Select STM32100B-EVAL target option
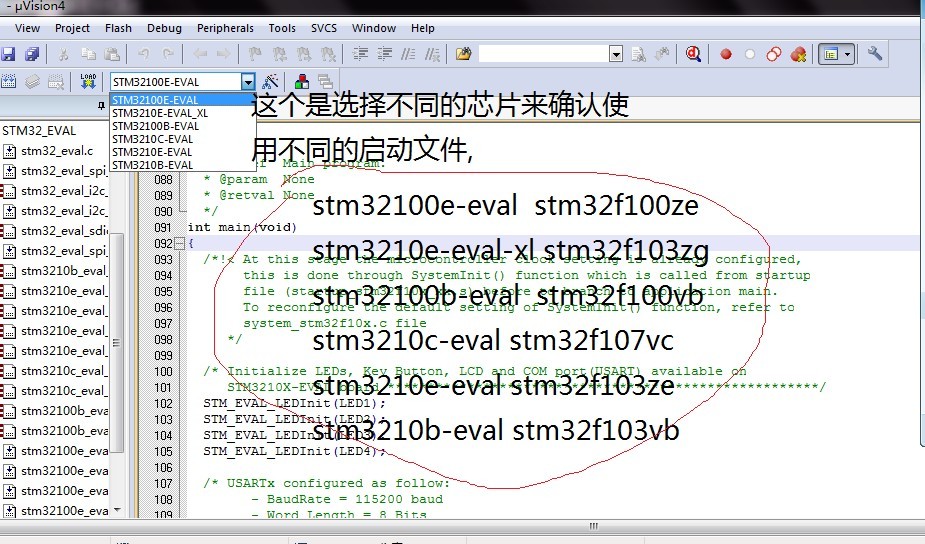 click(183, 126)
